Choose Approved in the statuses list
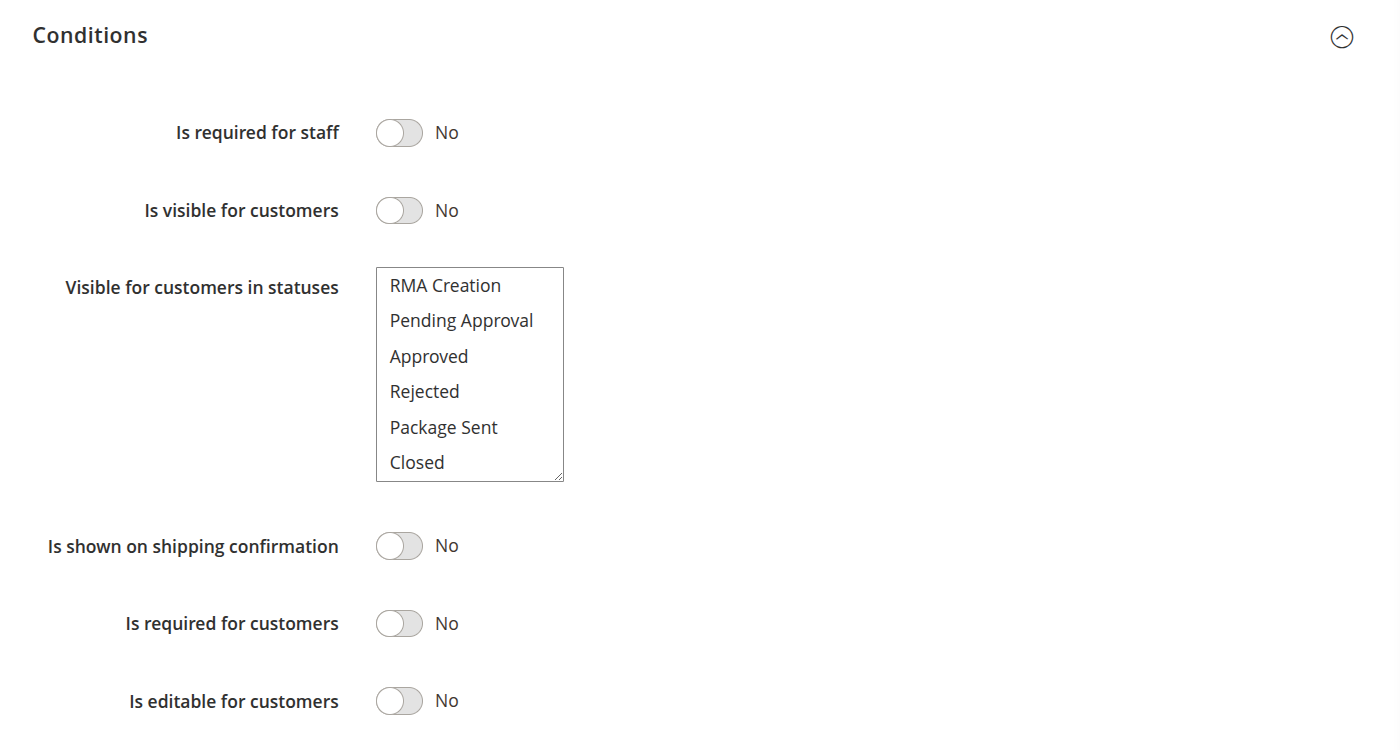Image resolution: width=1400 pixels, height=750 pixels. (429, 357)
